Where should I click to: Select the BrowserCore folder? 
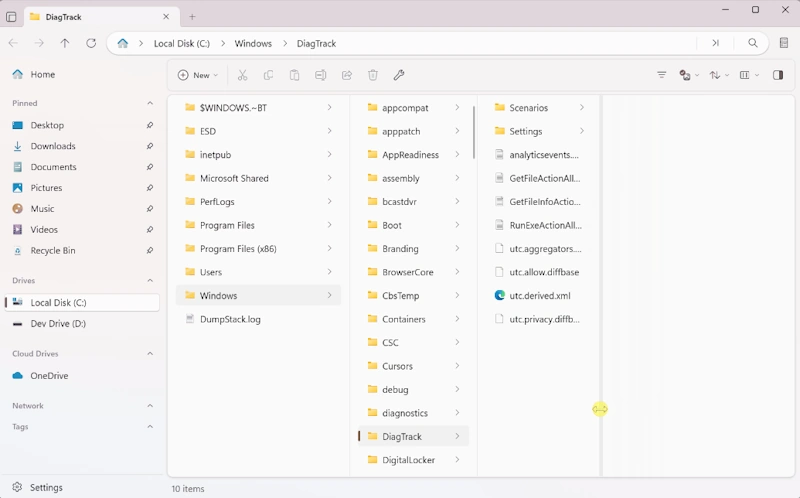[x=413, y=272]
